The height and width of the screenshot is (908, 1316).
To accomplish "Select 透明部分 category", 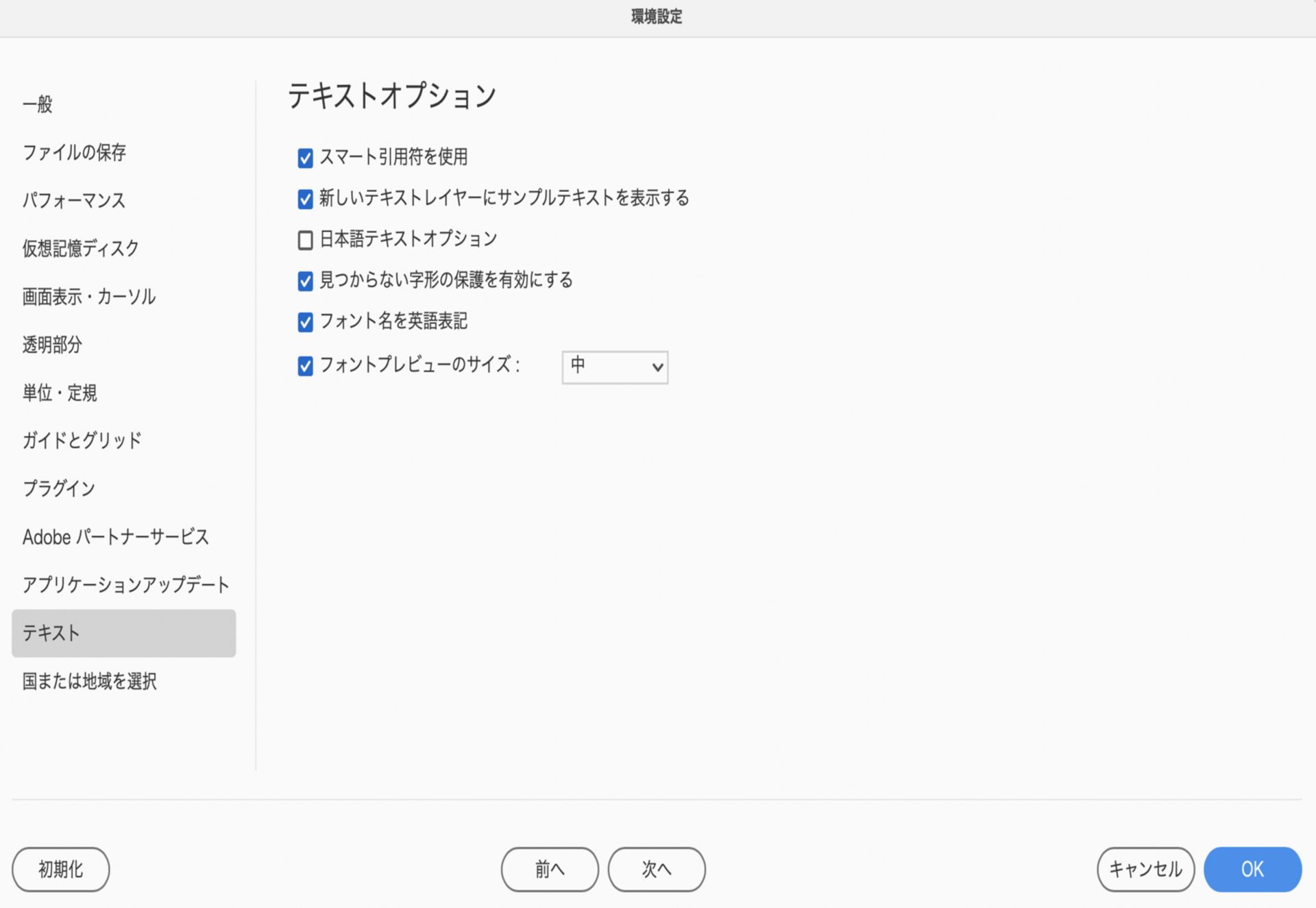I will [52, 345].
